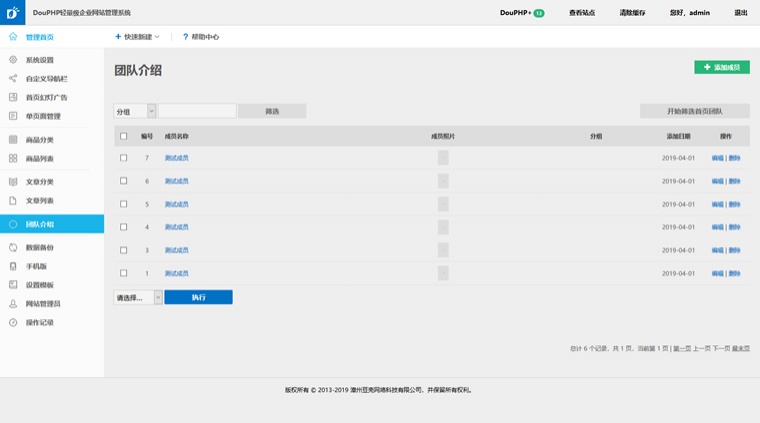Screen dimensions: 760x423
Task: Click the 网站管理员 user icon
Action: 13,303
